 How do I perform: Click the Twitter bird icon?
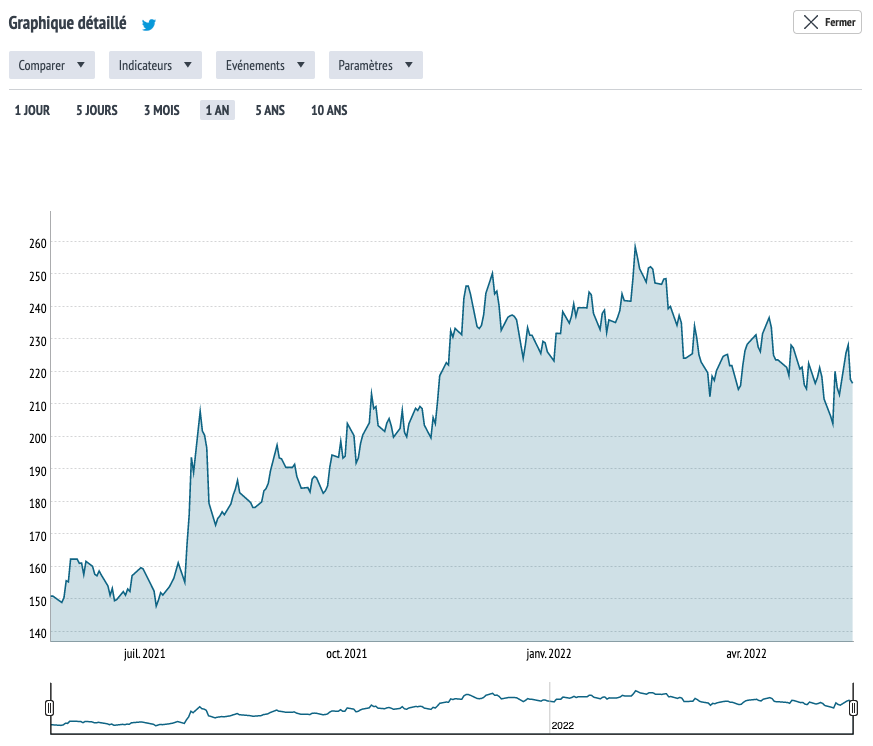click(x=149, y=25)
